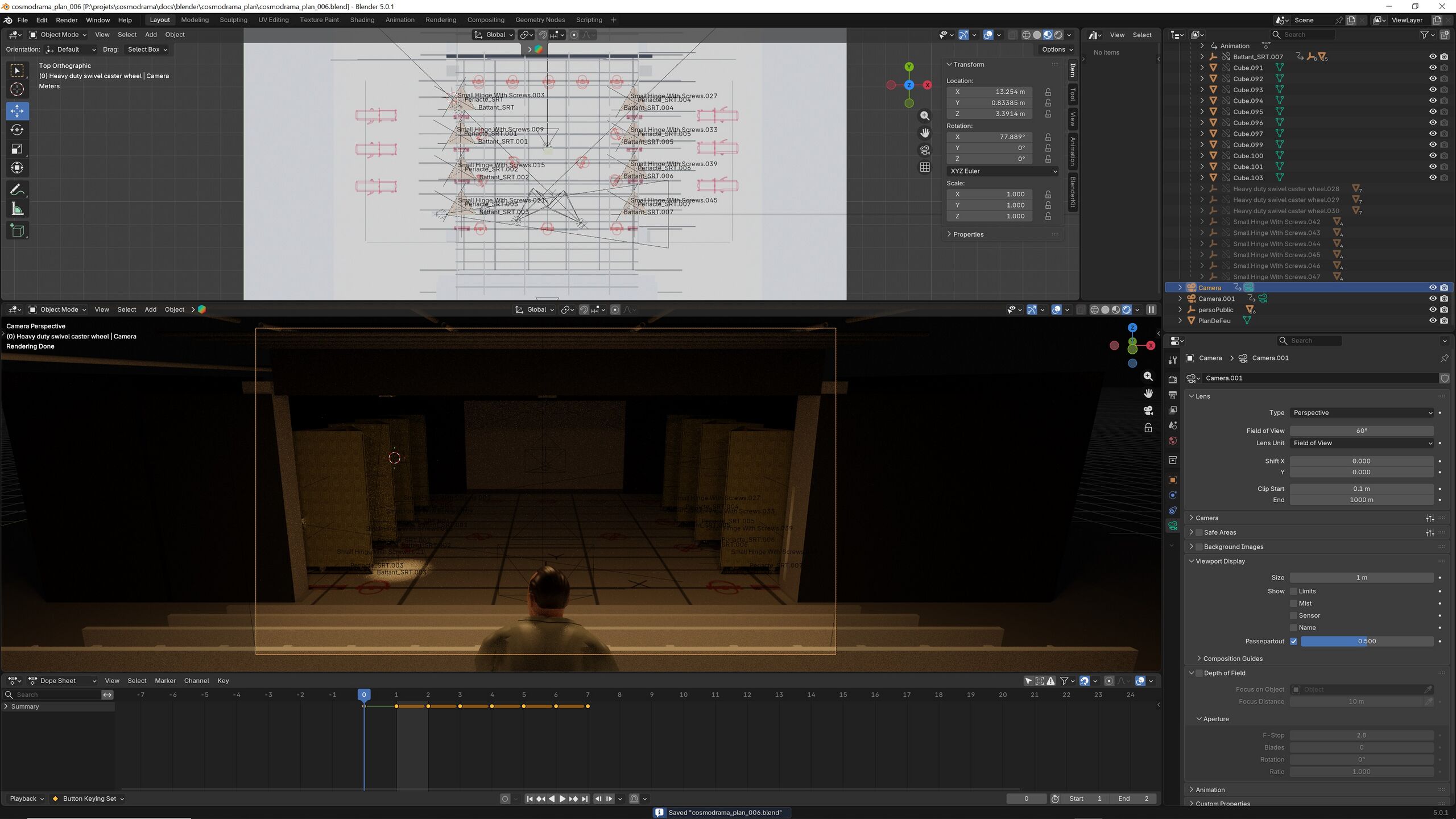Image resolution: width=1456 pixels, height=819 pixels.
Task: Open the Render menu
Action: (67, 20)
